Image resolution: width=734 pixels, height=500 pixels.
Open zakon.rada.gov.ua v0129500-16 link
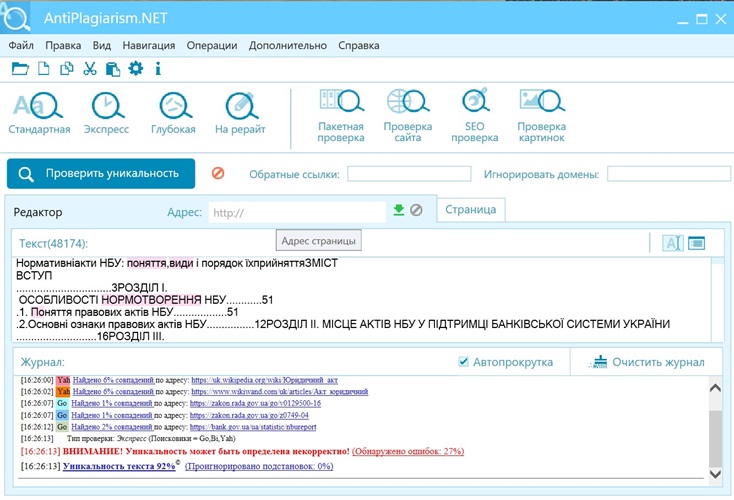(255, 403)
